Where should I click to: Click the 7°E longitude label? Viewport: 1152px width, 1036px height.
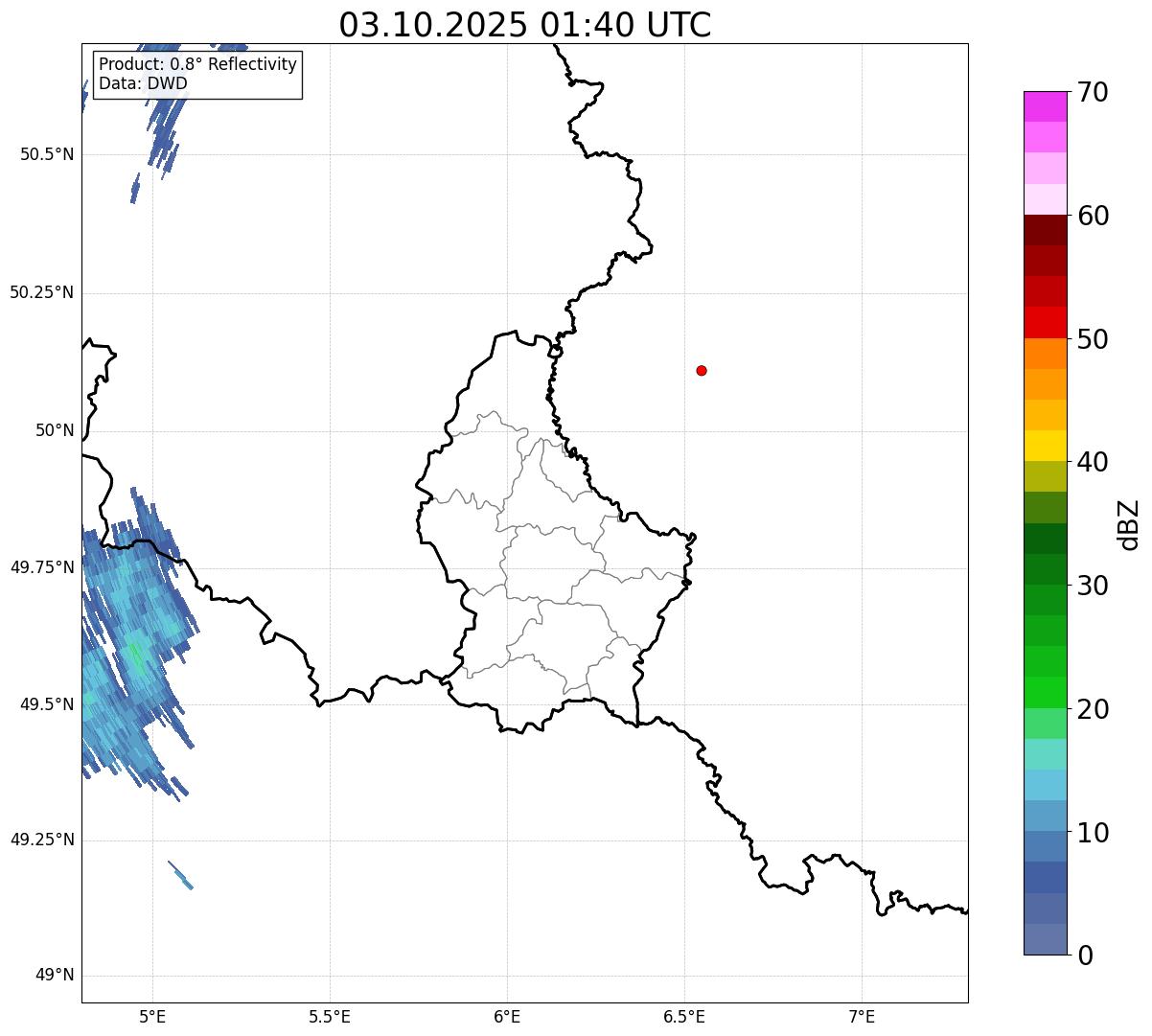862,1017
